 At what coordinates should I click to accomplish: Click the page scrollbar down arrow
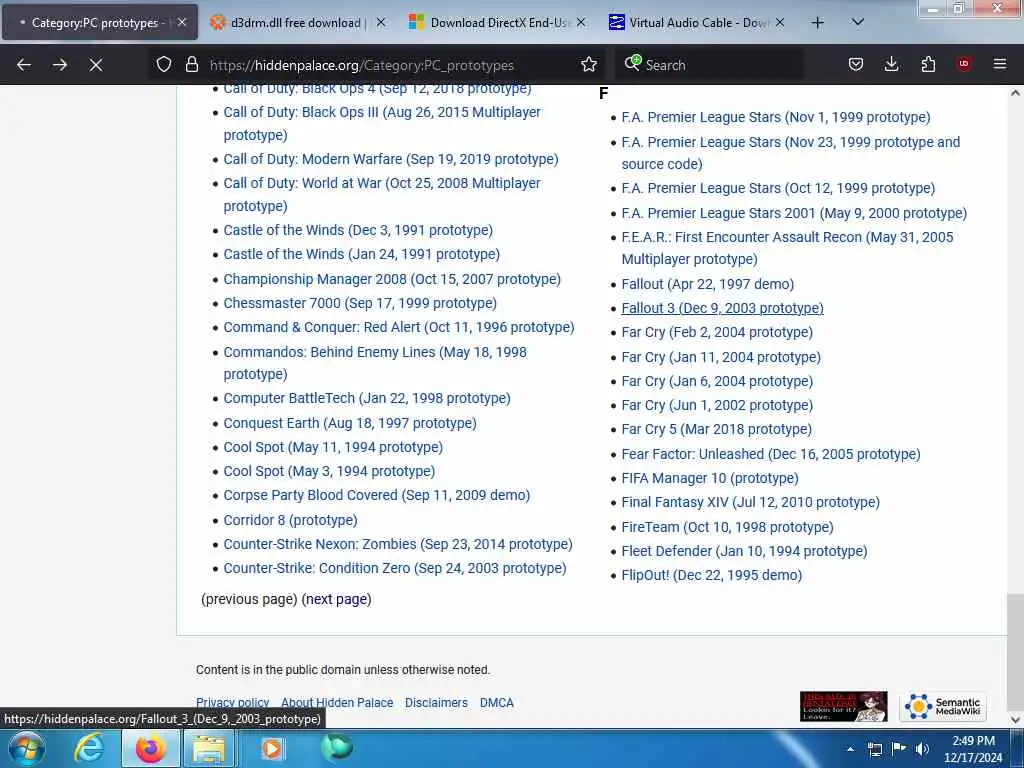1015,719
